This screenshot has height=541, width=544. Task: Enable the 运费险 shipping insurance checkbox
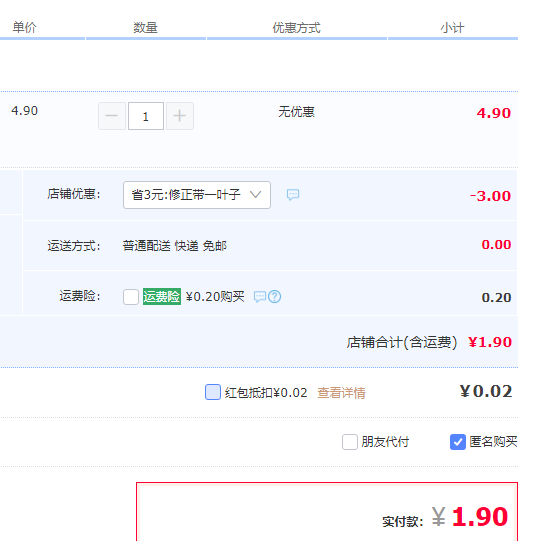(x=131, y=297)
